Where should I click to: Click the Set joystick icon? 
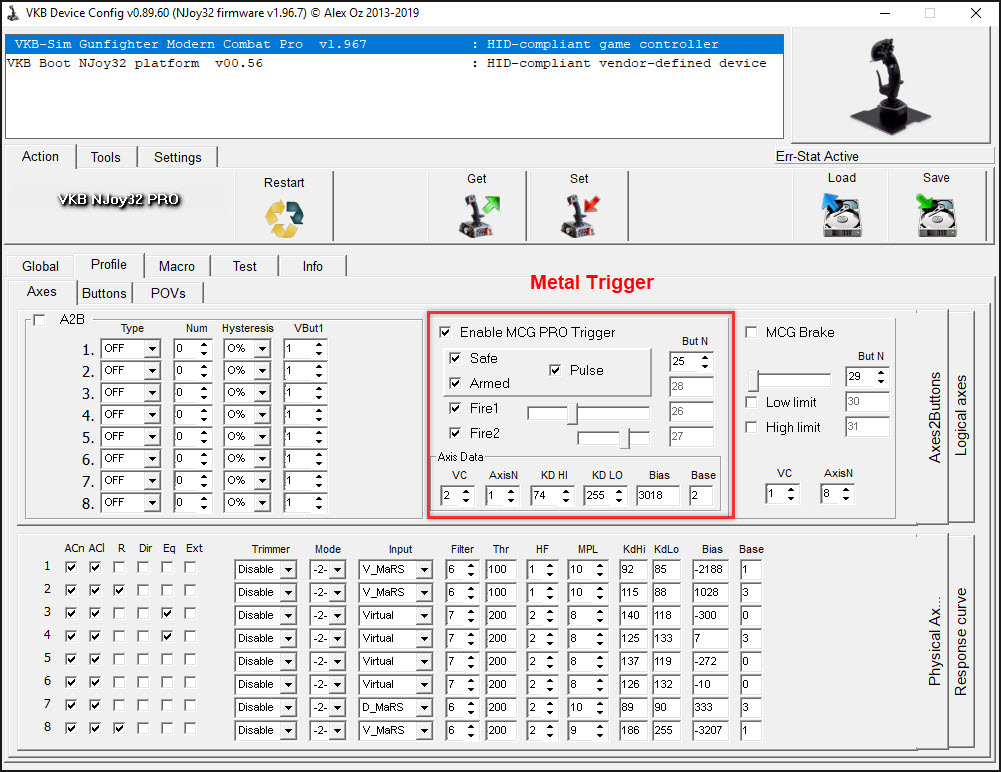tap(580, 216)
